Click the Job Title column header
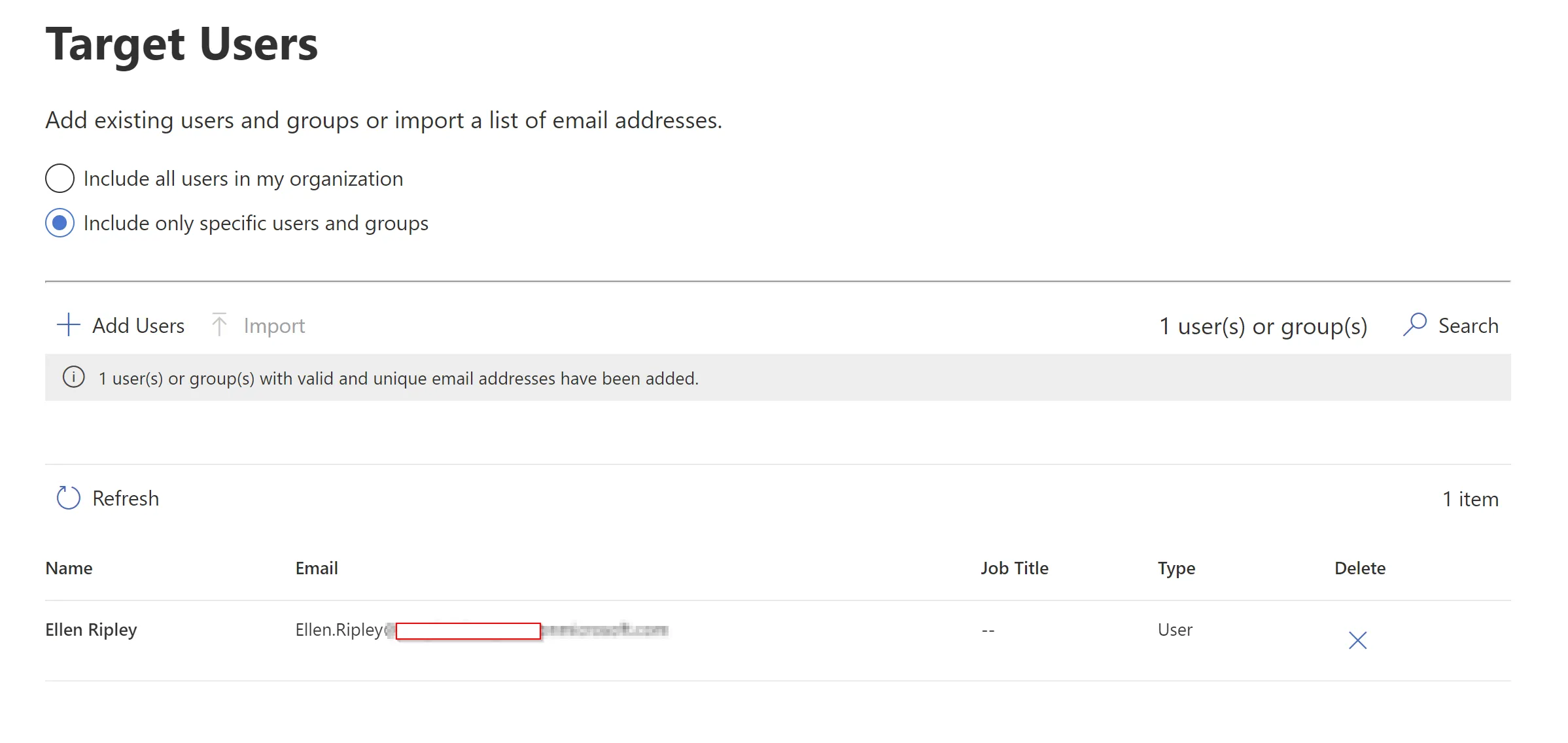 click(x=1015, y=568)
